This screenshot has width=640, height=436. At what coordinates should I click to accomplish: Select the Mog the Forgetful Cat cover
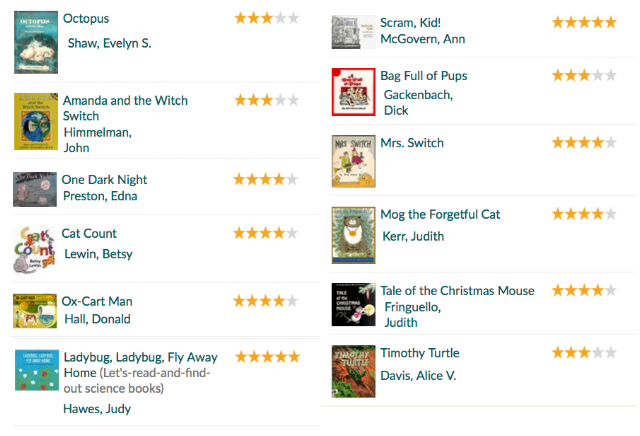(x=353, y=234)
